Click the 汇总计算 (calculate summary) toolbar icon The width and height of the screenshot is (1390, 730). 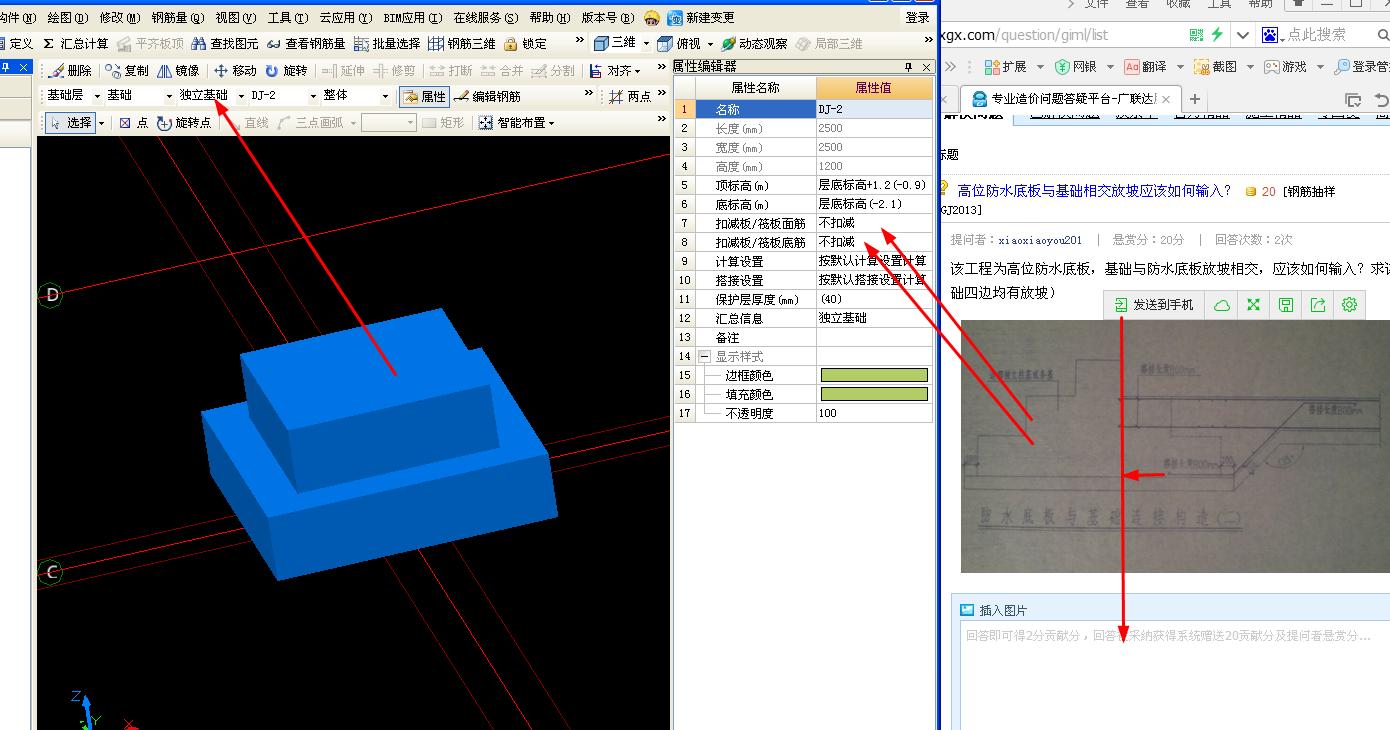76,44
